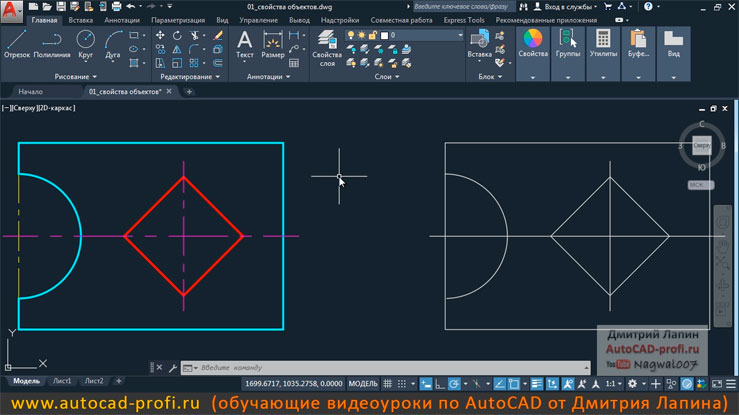739x415 pixels.
Task: Expand the Рисование panel
Action: (x=75, y=76)
